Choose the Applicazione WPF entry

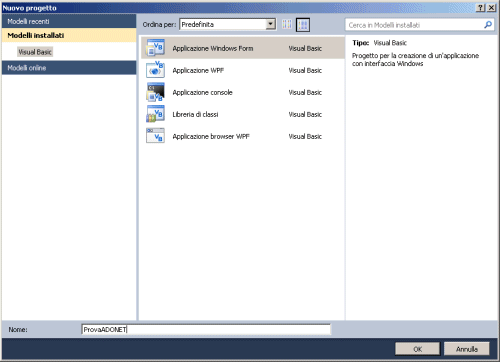[x=243, y=70]
